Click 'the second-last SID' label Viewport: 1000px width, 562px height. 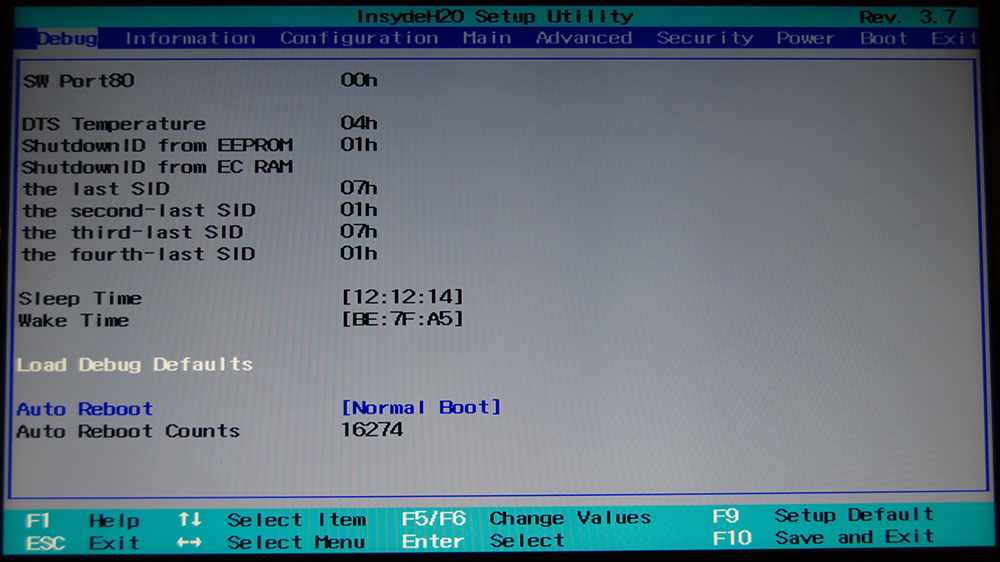coord(138,211)
